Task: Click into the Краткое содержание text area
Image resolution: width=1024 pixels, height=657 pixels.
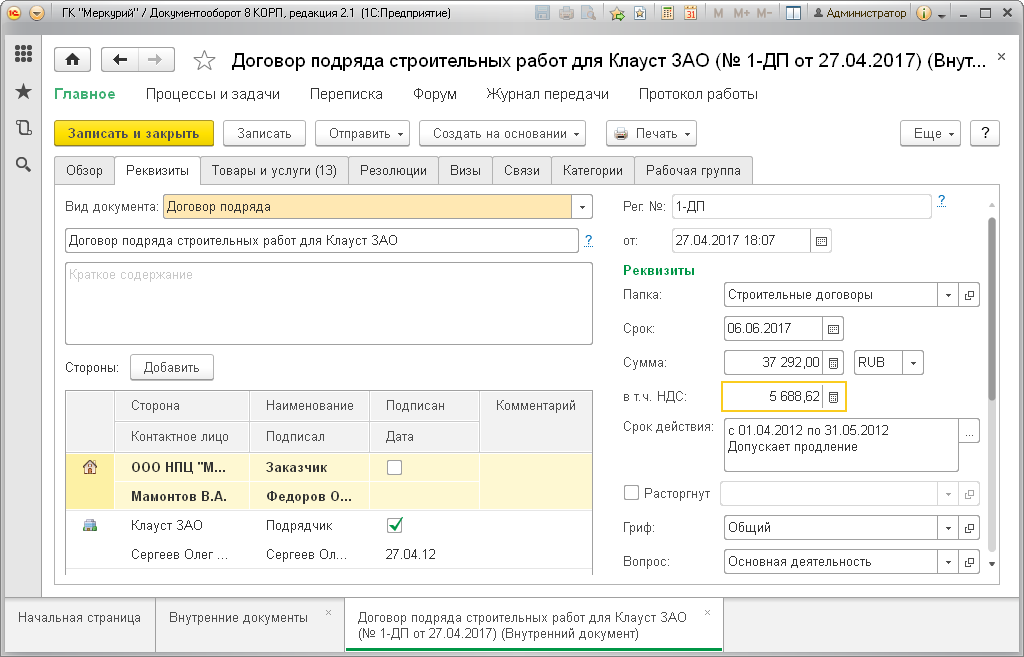Action: click(329, 304)
